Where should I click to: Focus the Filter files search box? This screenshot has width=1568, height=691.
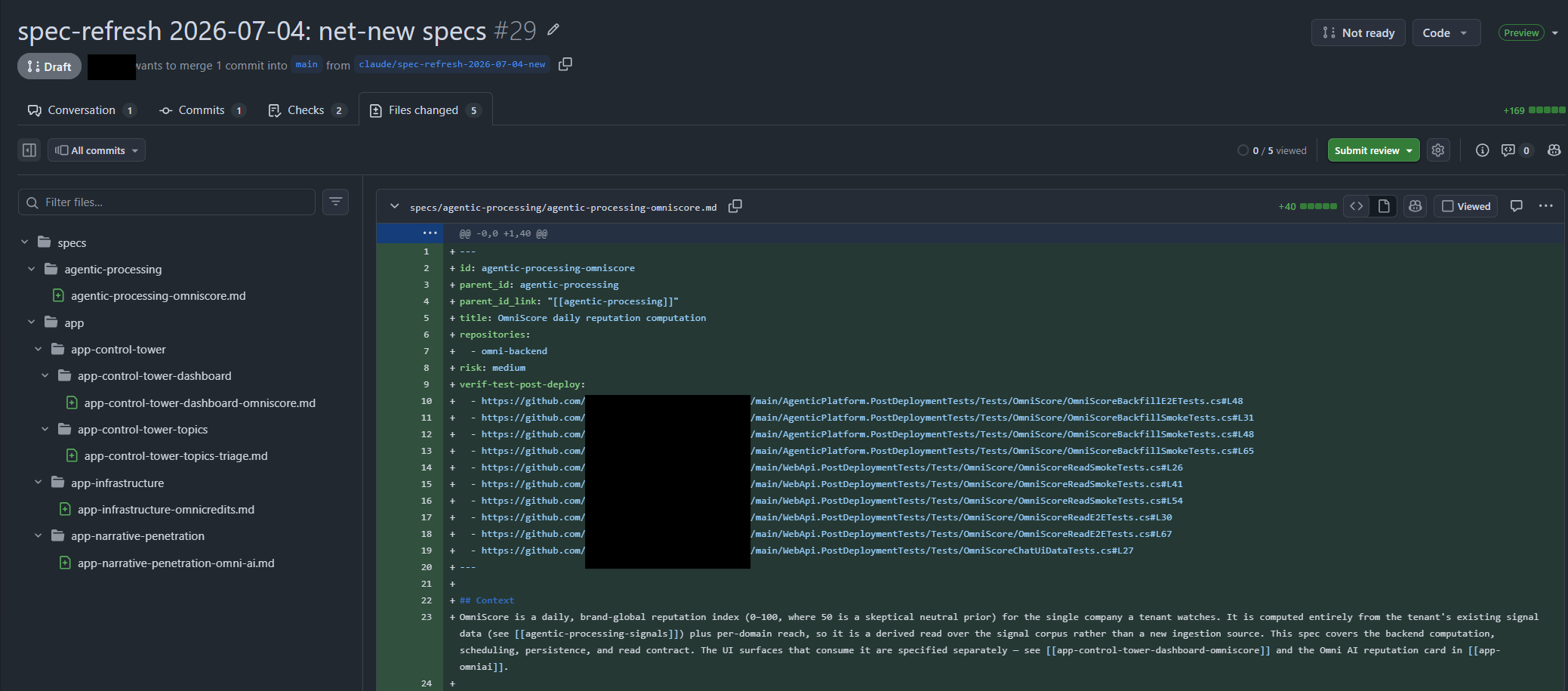(x=167, y=202)
